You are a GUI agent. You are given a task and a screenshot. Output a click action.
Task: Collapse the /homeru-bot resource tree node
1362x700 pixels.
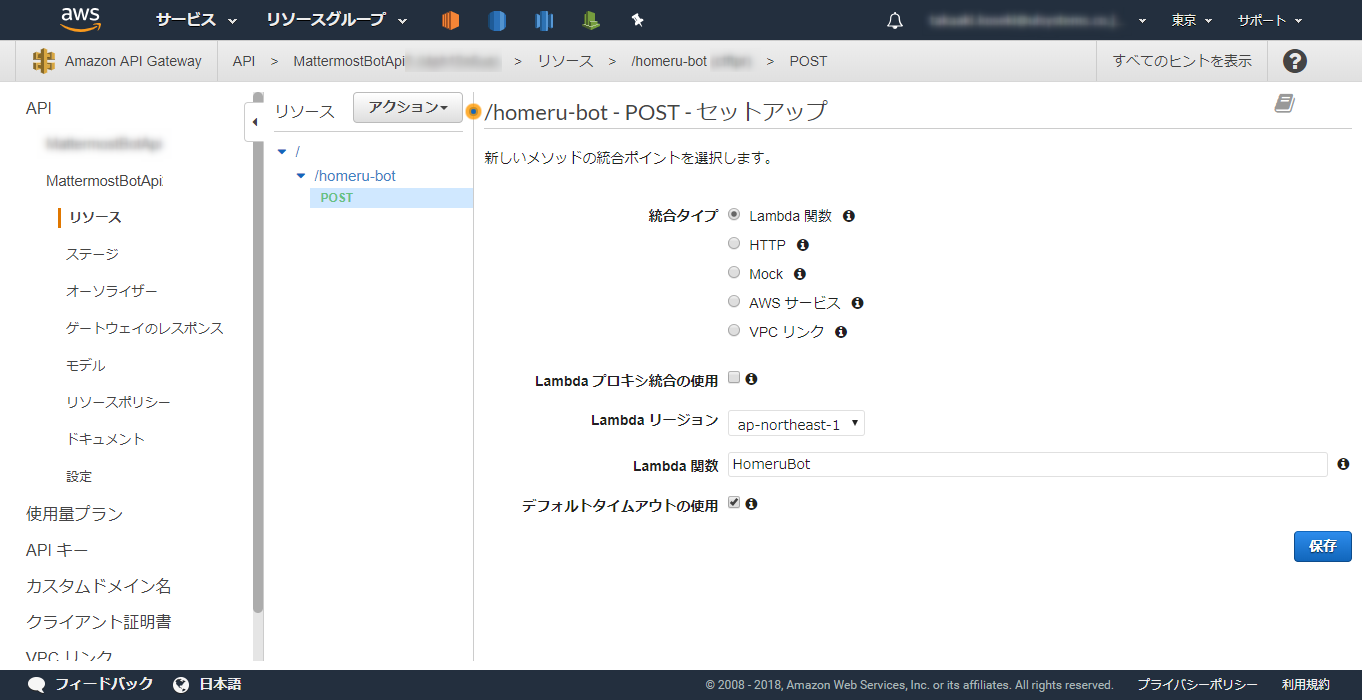[300, 175]
